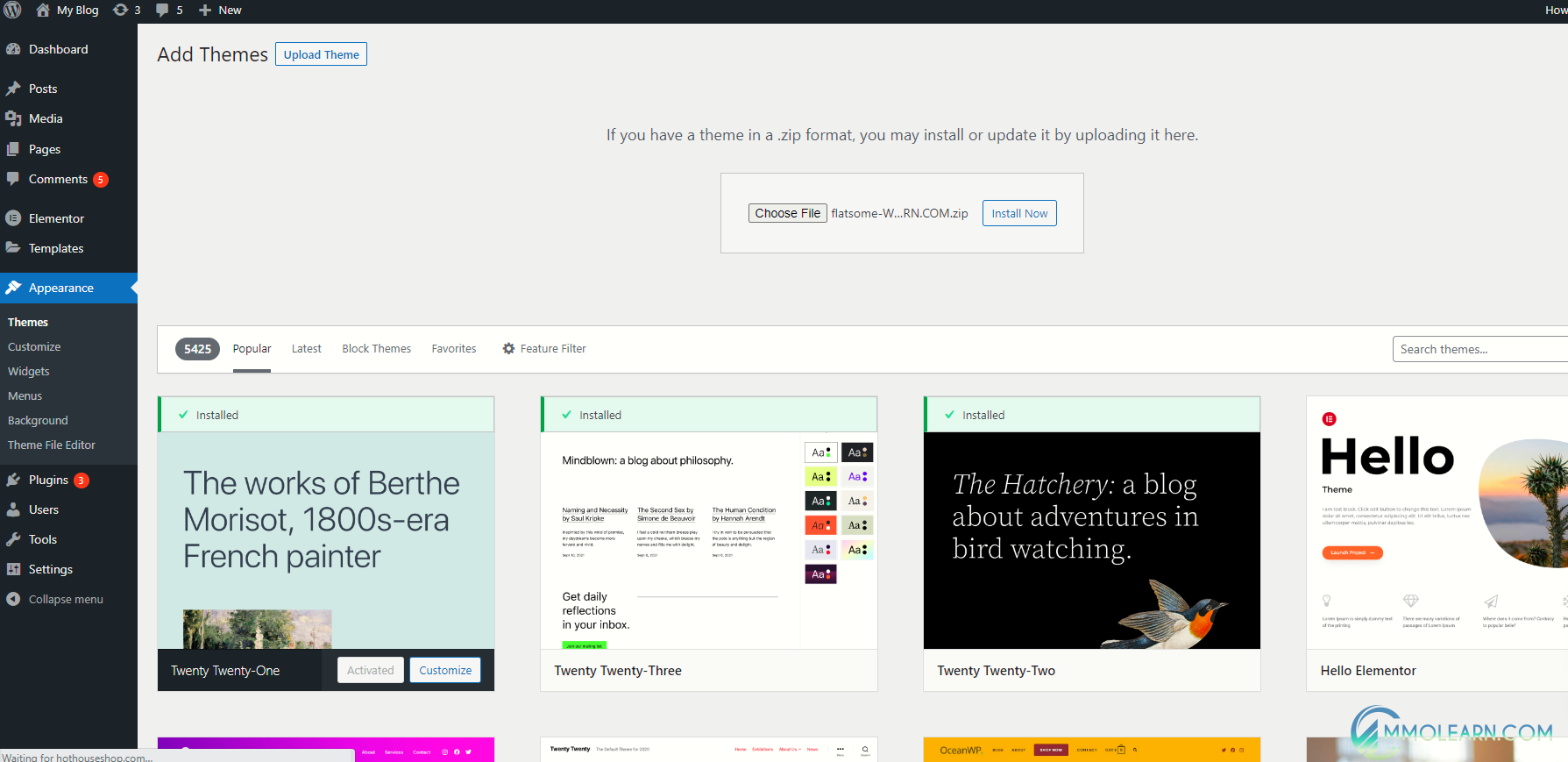
Task: Open comments bubble icon in the admin bar
Action: coord(162,10)
